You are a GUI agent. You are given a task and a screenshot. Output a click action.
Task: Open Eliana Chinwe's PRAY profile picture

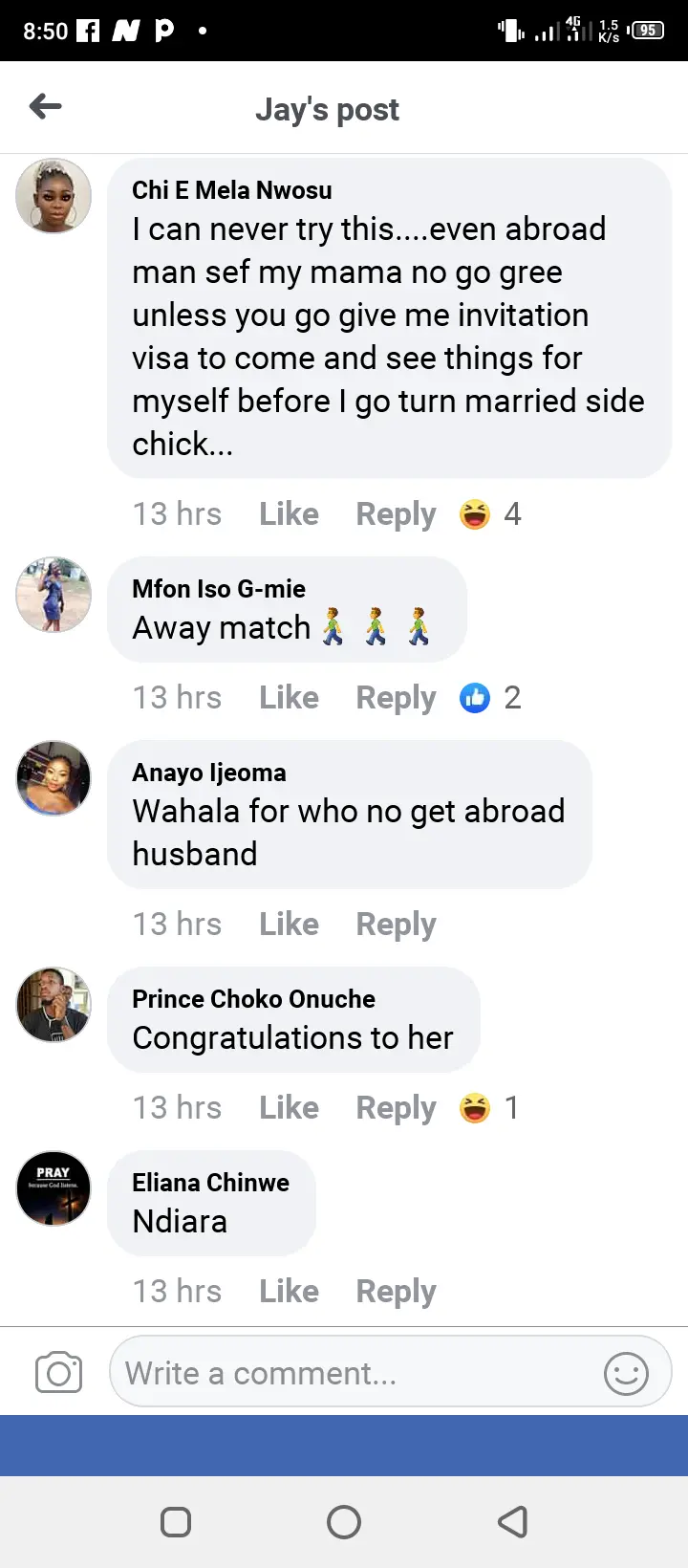tap(54, 1188)
